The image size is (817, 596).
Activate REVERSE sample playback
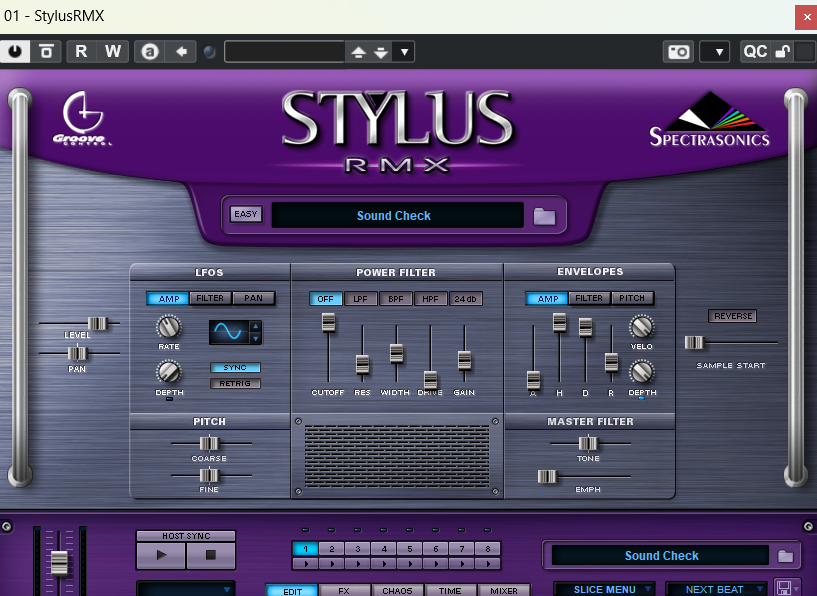[732, 315]
